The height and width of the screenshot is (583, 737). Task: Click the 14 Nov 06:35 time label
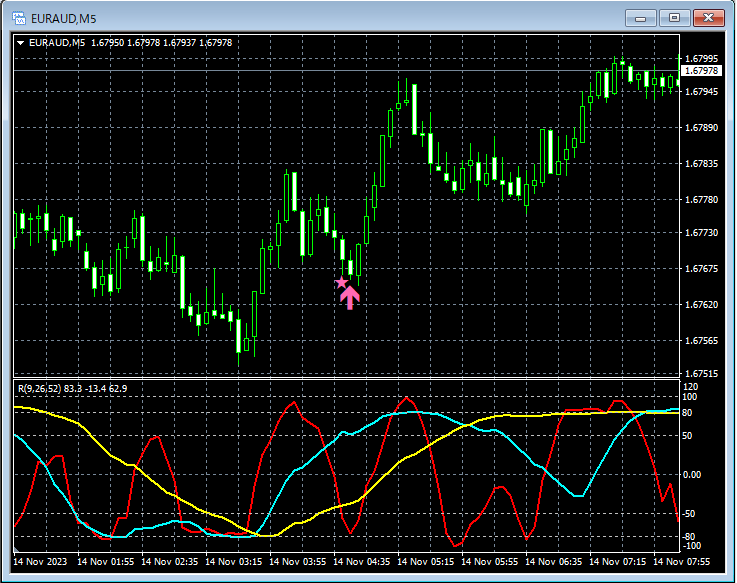(554, 561)
